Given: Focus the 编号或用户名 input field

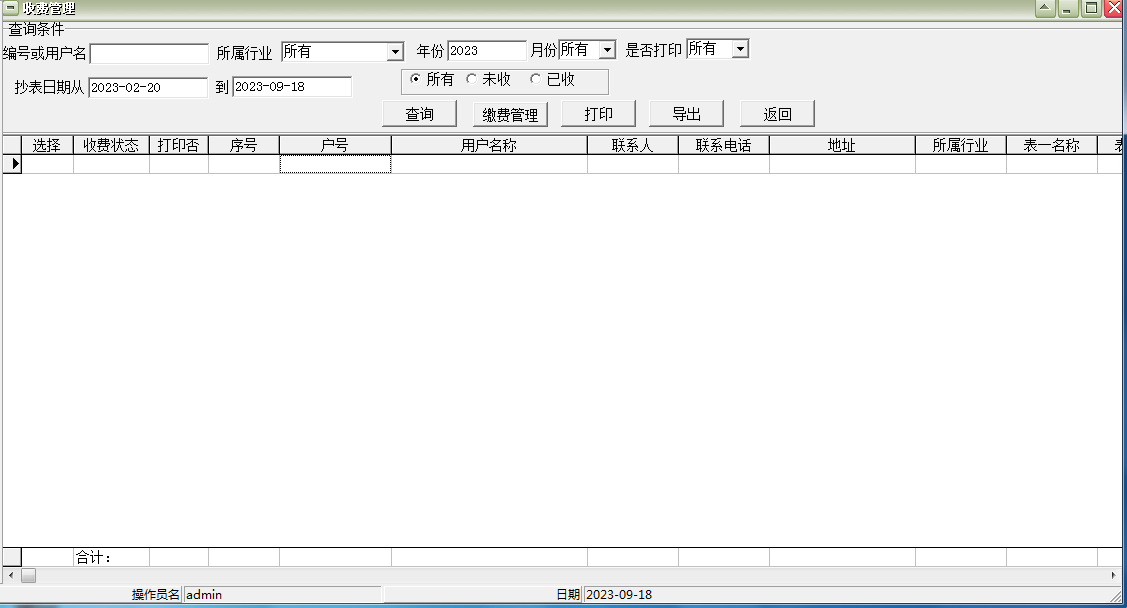Looking at the screenshot, I should tap(149, 54).
